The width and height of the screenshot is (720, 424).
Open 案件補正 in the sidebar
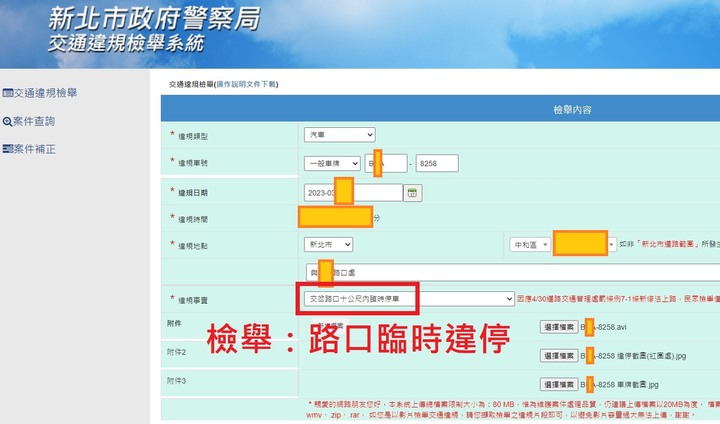pyautogui.click(x=34, y=149)
